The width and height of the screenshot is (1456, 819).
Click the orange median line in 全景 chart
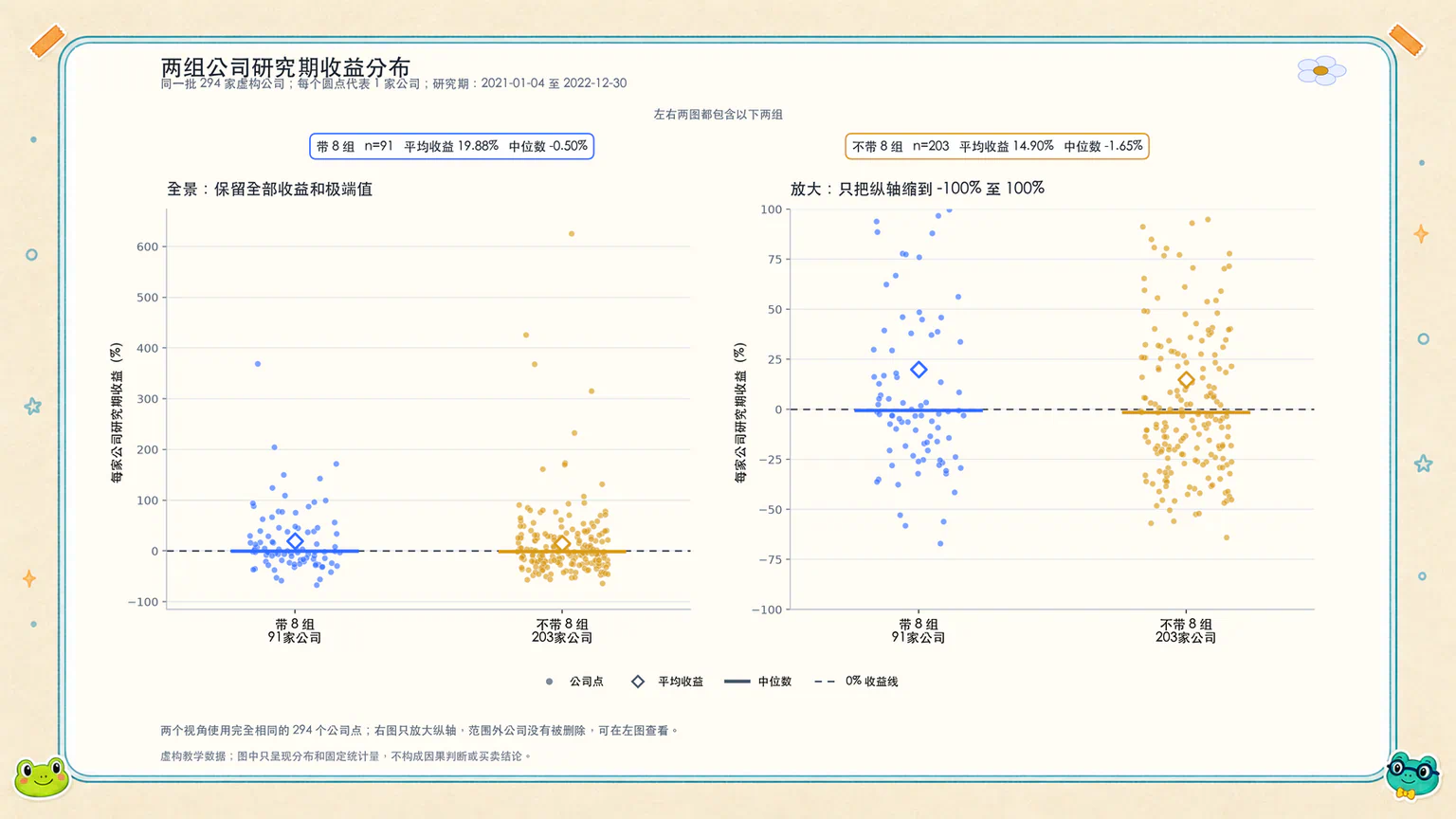pyautogui.click(x=562, y=552)
